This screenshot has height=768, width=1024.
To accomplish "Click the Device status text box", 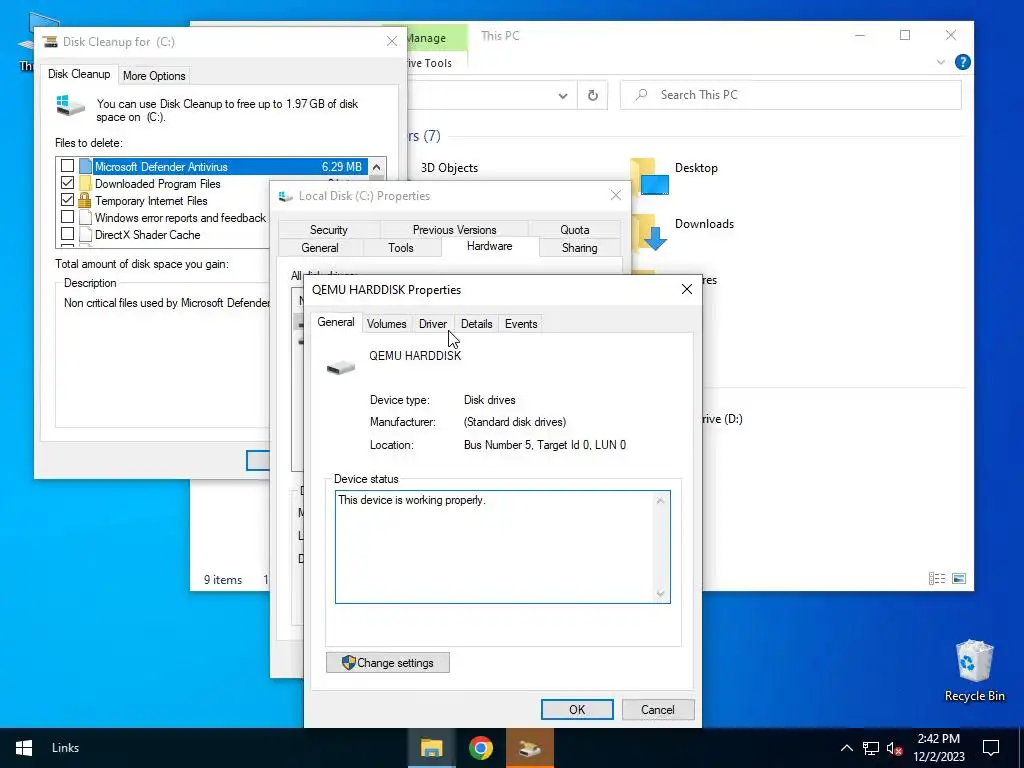I will pyautogui.click(x=496, y=547).
